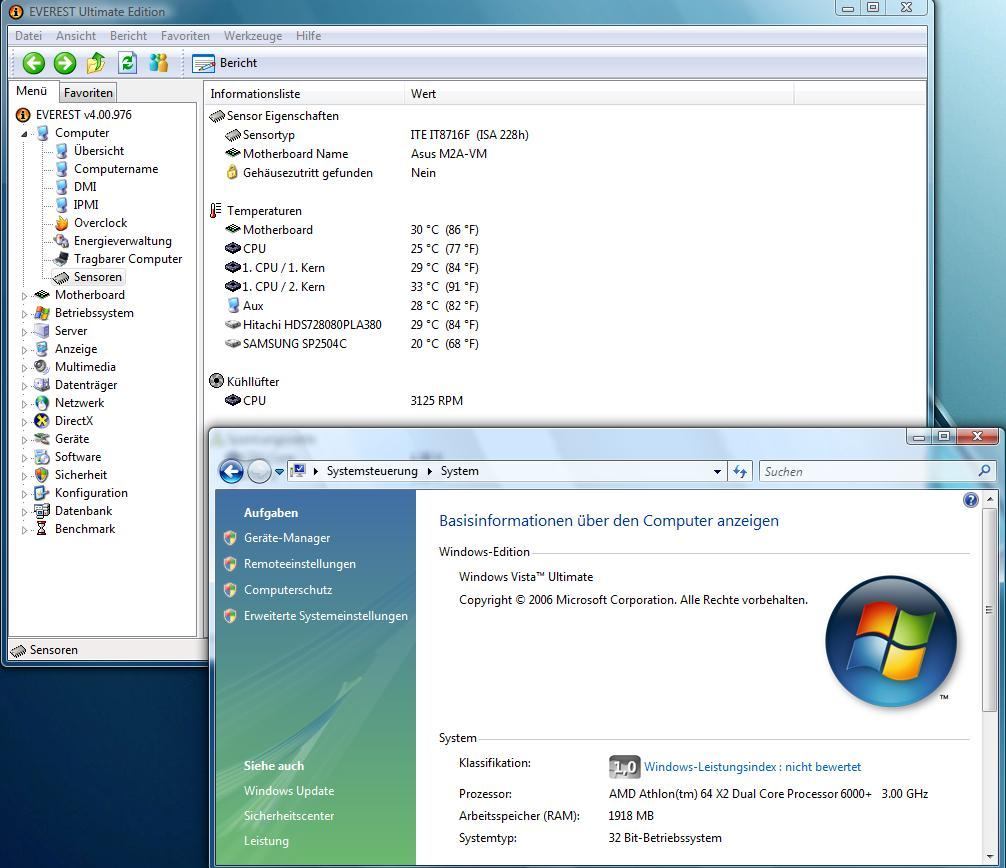The height and width of the screenshot is (868, 1006).
Task: Open the Windows Update link
Action: click(x=289, y=791)
